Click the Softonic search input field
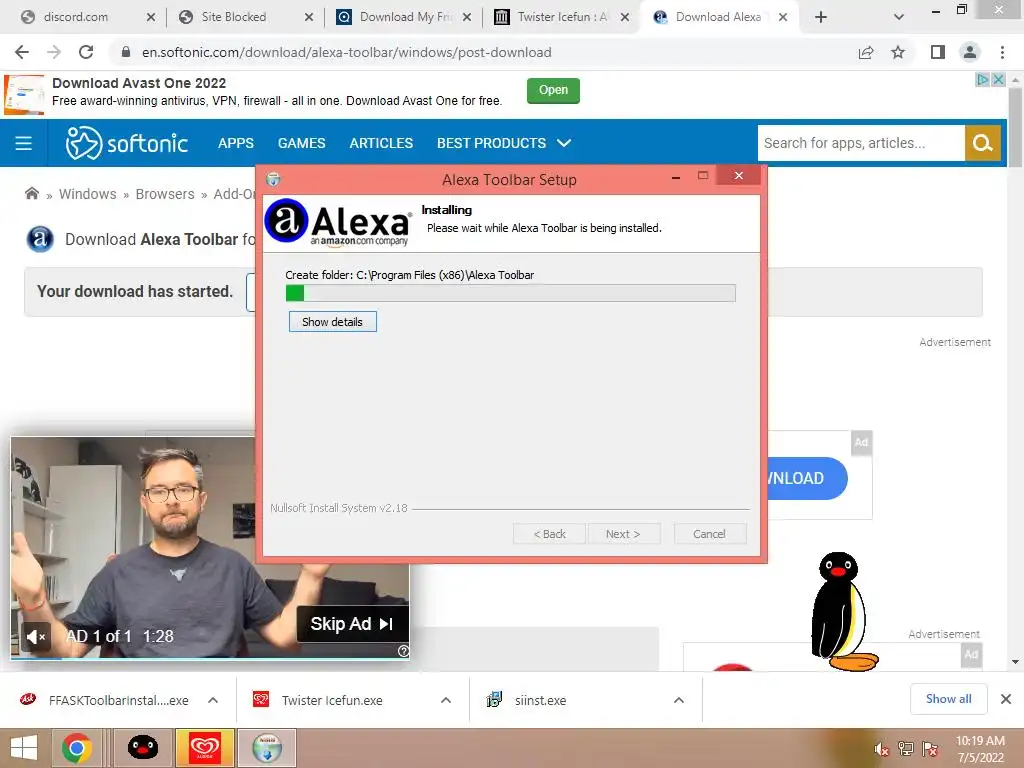The height and width of the screenshot is (768, 1024). 861,143
